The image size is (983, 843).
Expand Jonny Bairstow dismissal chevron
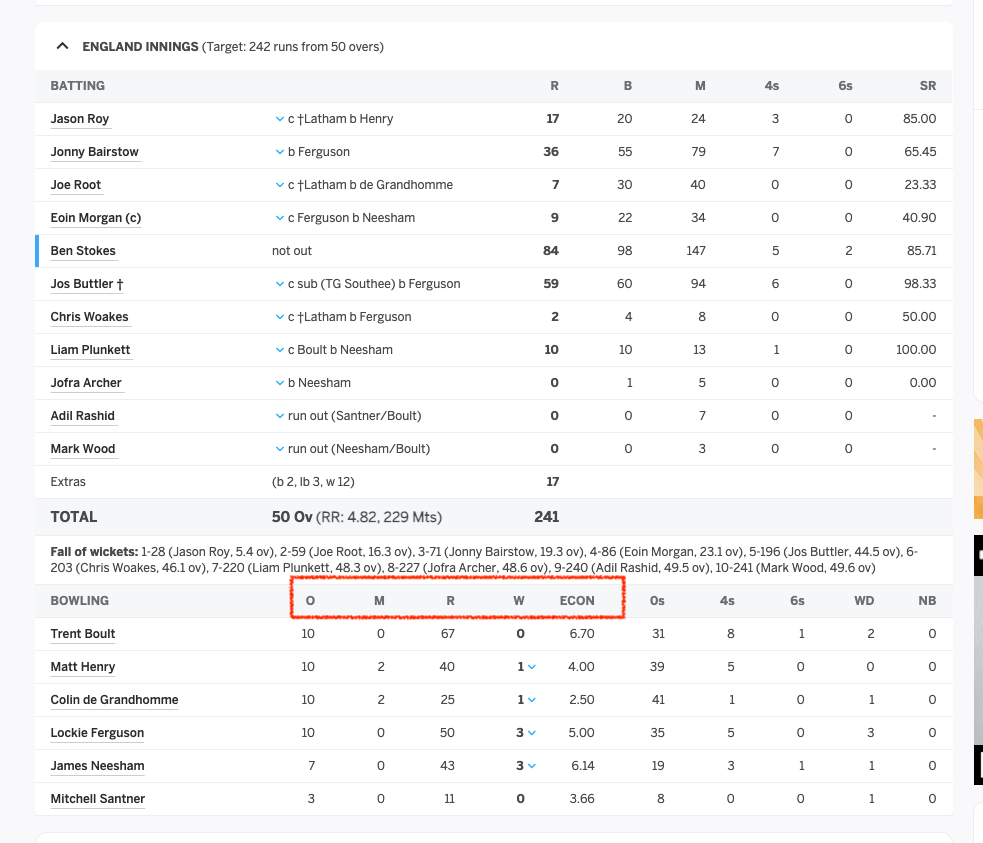click(280, 152)
